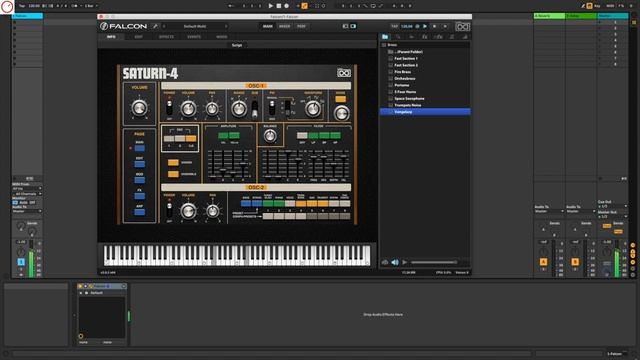Switch to Falcon MIXER view
The width and height of the screenshot is (640, 360).
pos(284,26)
